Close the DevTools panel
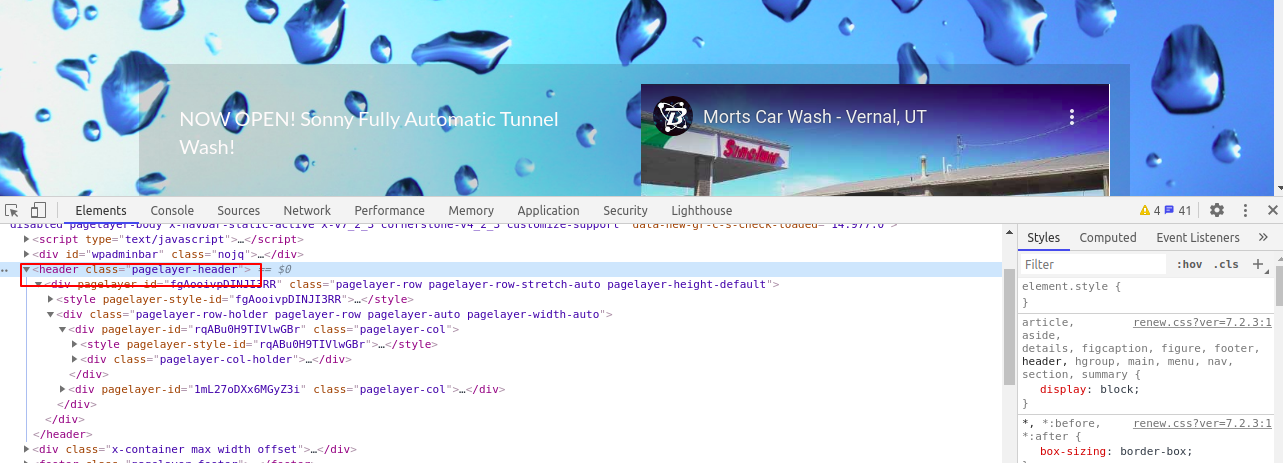This screenshot has height=463, width=1283. click(x=1273, y=210)
